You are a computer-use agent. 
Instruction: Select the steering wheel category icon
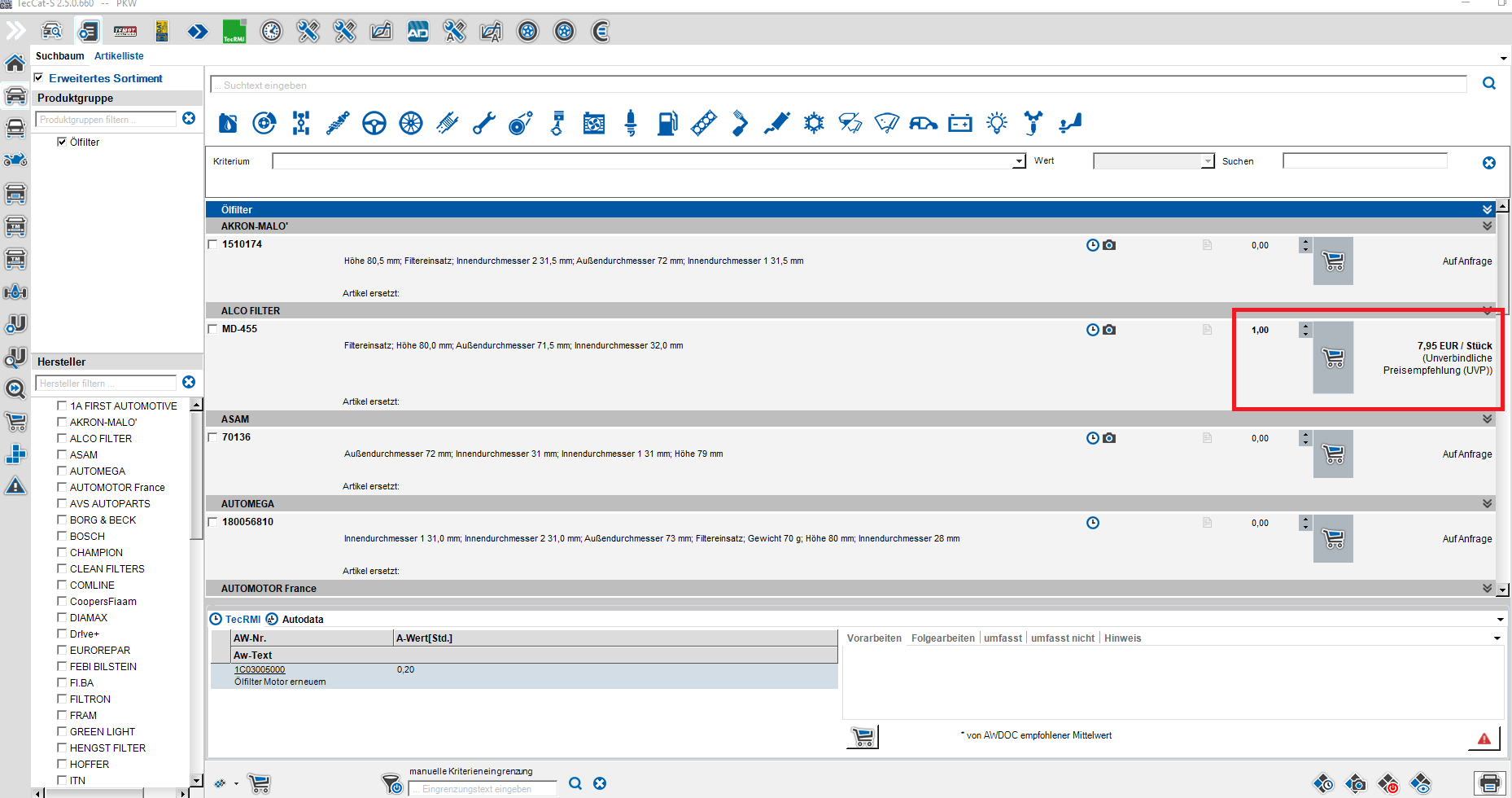pos(374,123)
